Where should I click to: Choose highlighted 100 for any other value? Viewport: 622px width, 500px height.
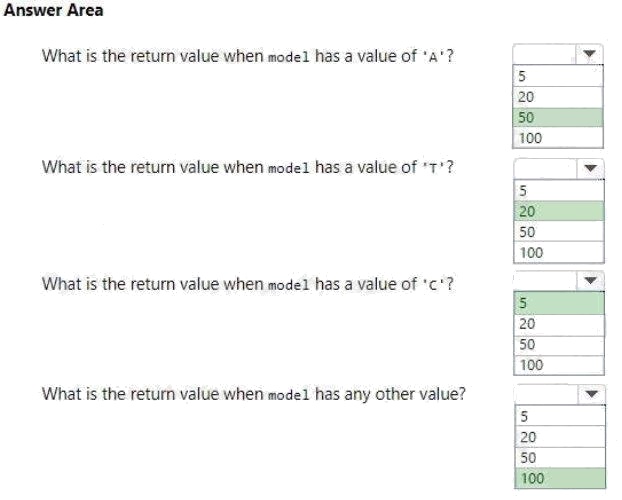coord(559,479)
